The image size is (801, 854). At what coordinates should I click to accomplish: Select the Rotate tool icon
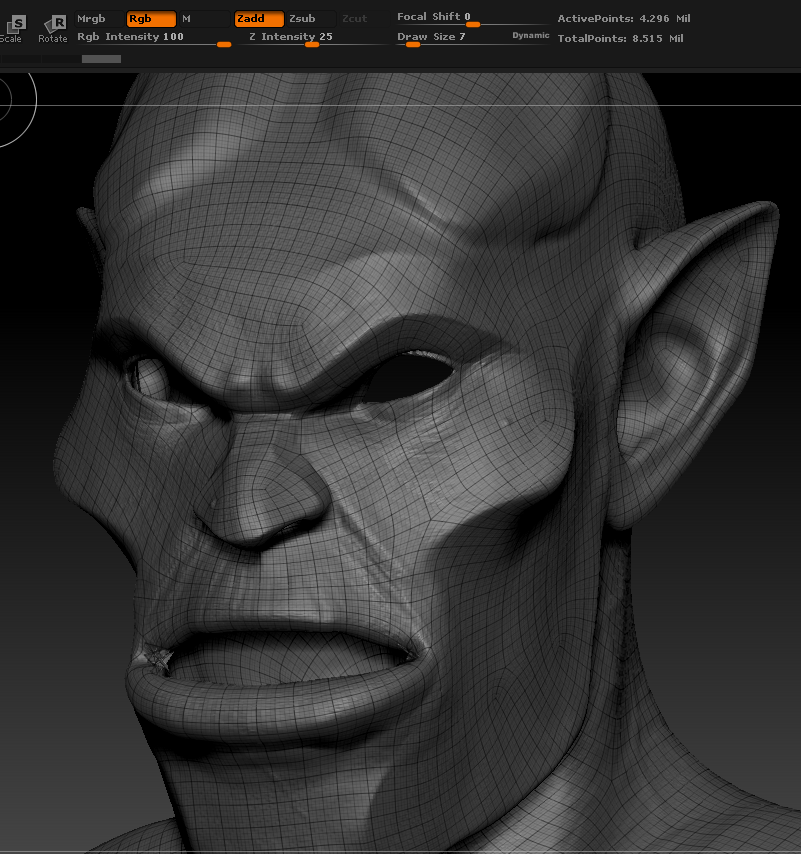coord(53,29)
